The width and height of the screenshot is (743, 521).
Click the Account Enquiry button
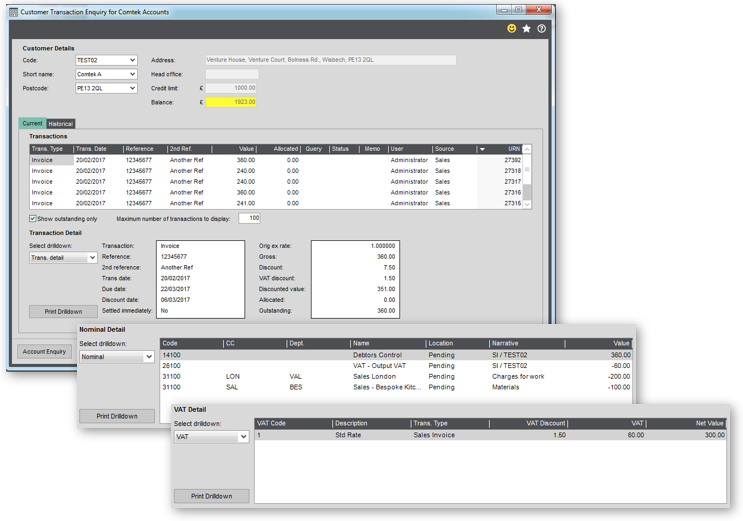(45, 351)
